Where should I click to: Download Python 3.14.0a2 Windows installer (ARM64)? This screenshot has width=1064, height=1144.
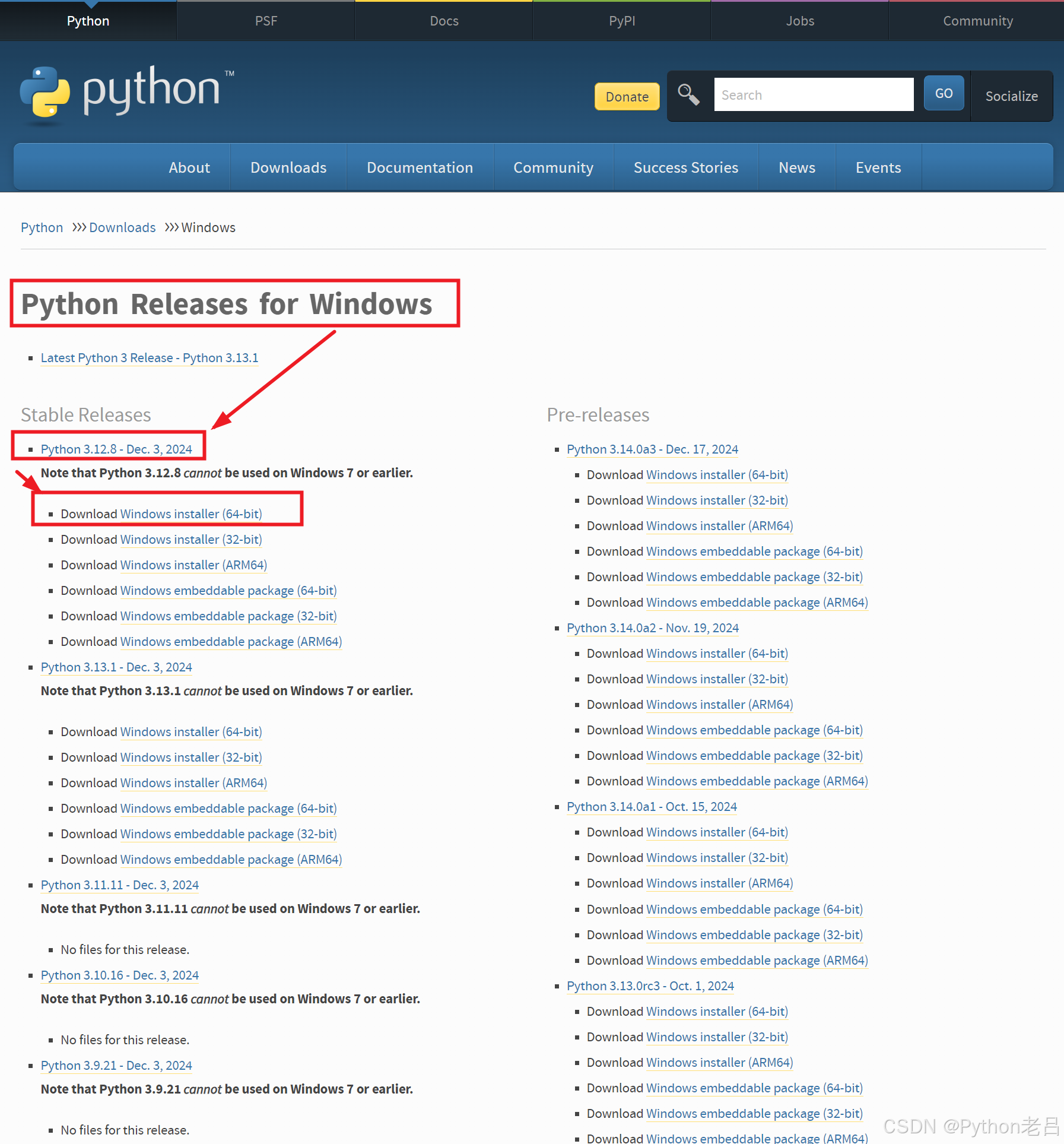point(719,705)
